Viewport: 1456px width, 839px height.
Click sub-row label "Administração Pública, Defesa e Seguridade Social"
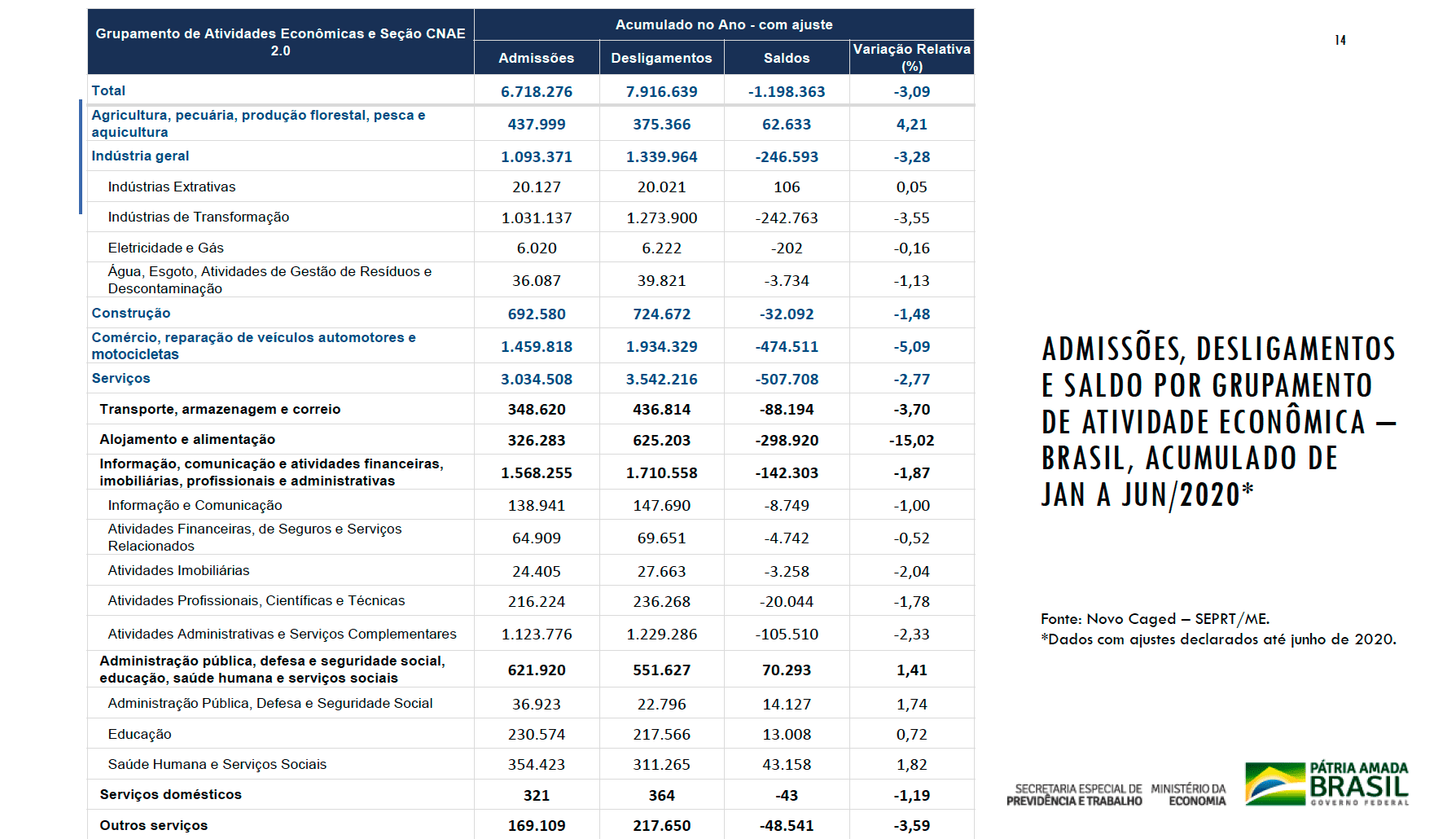pos(270,703)
